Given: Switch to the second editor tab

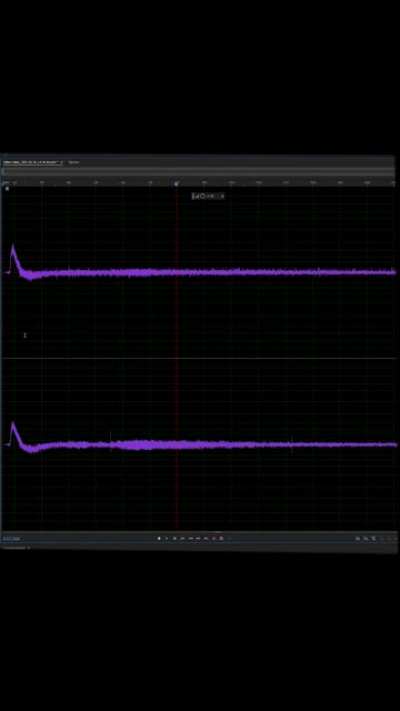Looking at the screenshot, I should pos(73,162).
